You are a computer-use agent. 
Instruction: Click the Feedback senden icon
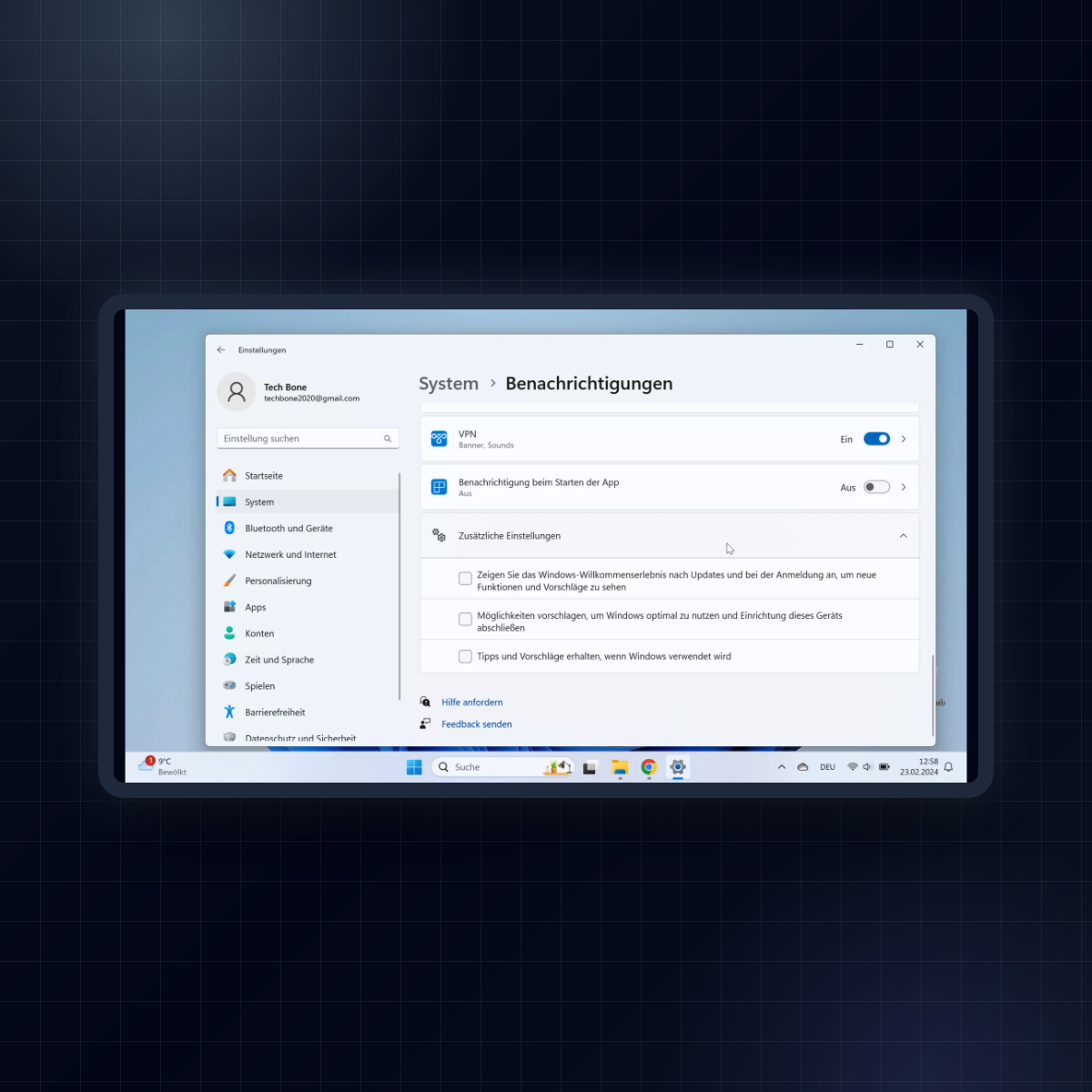425,723
